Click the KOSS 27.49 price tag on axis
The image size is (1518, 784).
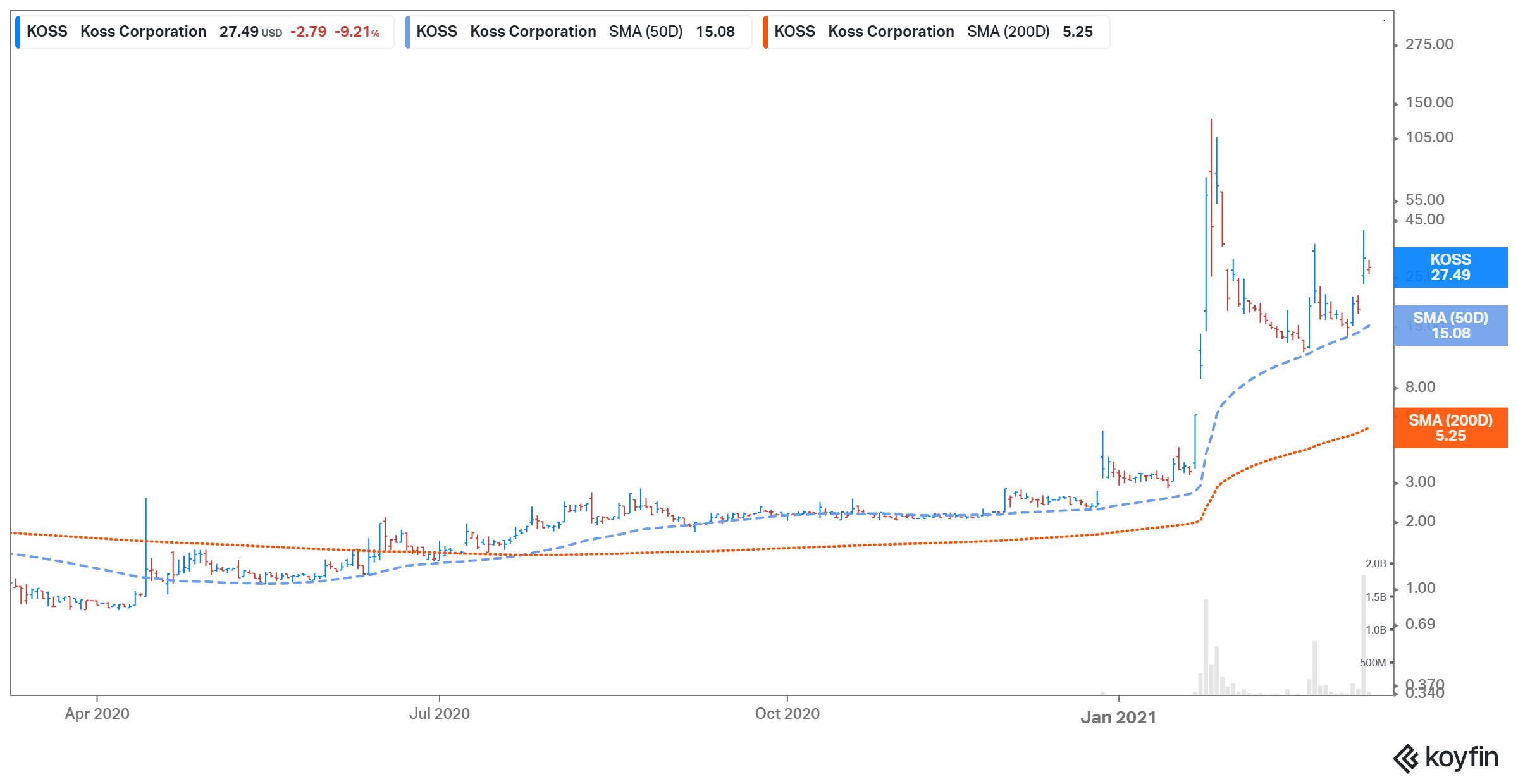pos(1450,267)
